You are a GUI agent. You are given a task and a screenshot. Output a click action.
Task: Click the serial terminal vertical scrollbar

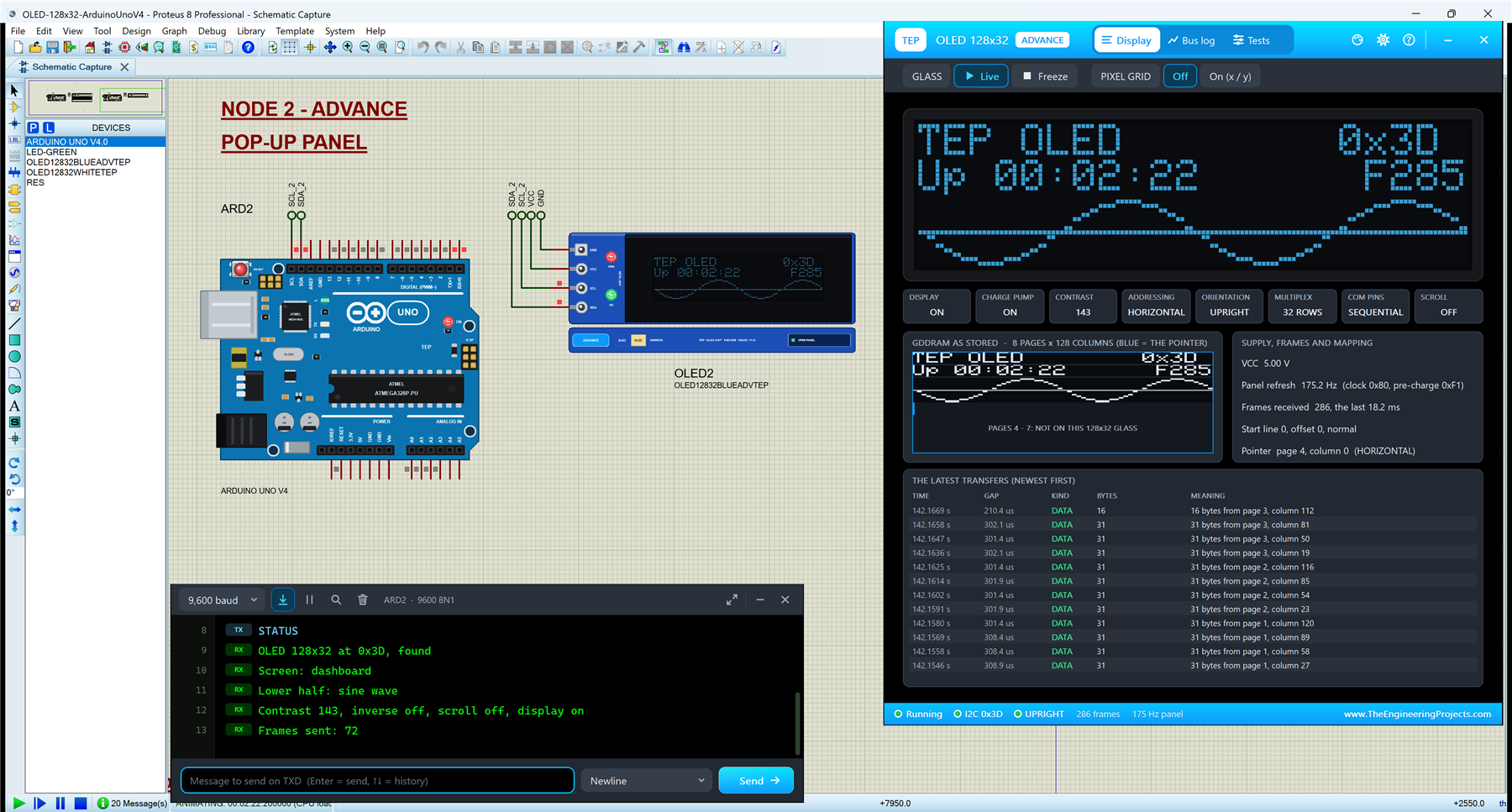[797, 723]
